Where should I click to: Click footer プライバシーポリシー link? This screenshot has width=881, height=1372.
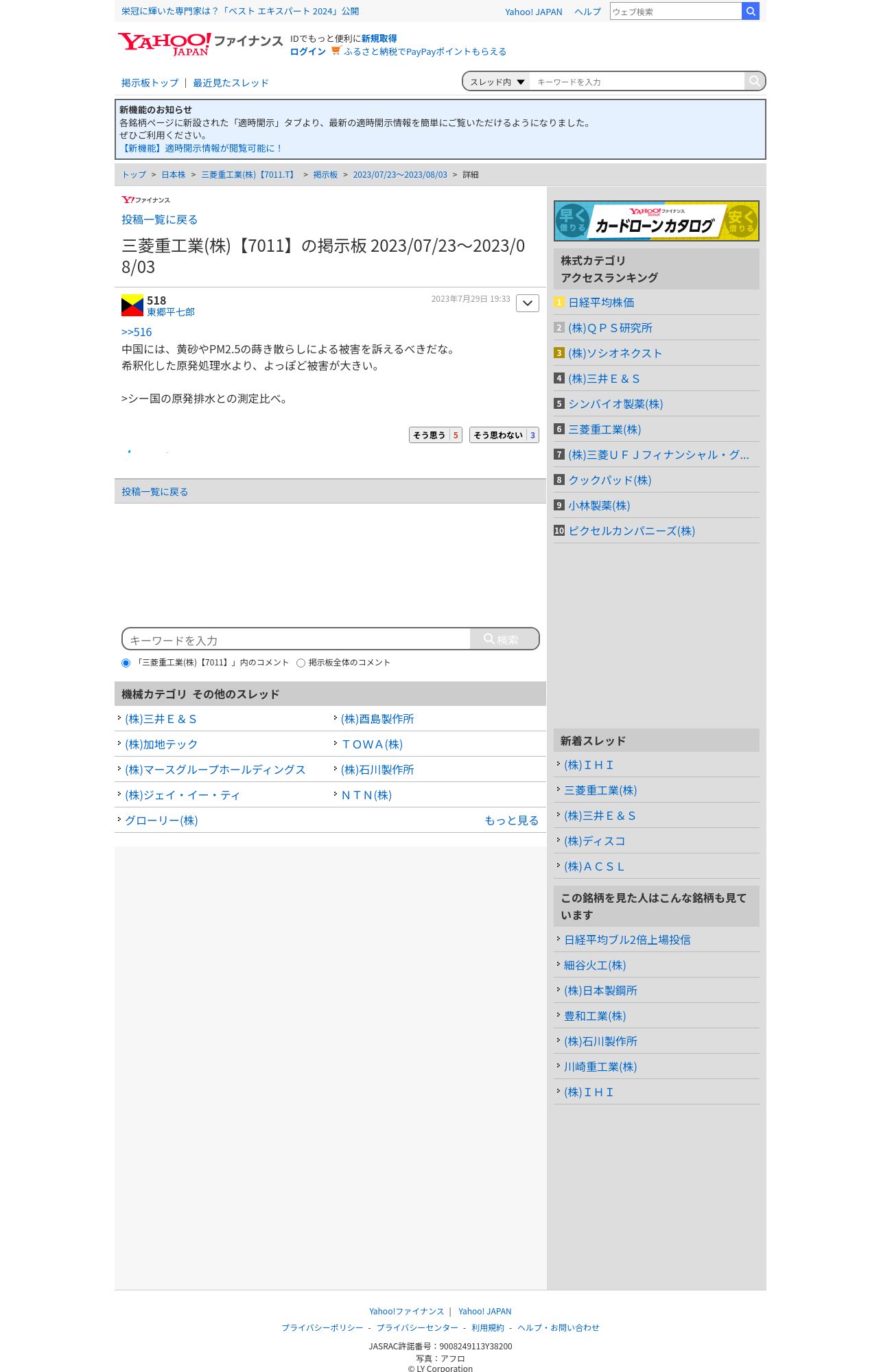[x=322, y=1327]
